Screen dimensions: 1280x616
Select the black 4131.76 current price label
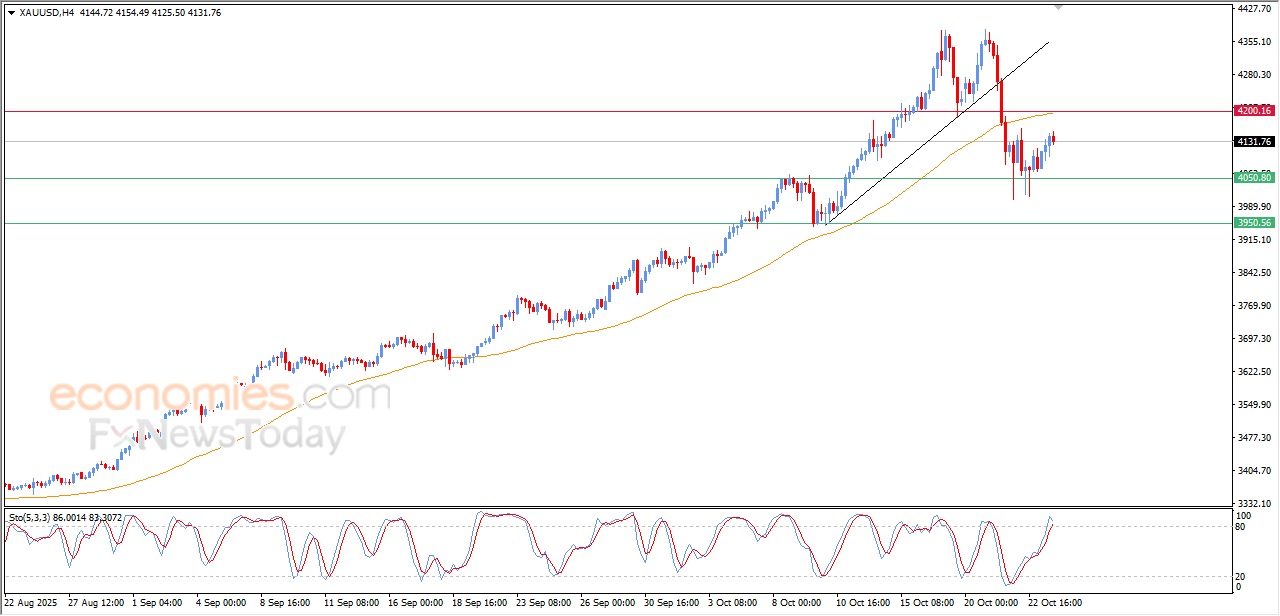tap(1254, 142)
